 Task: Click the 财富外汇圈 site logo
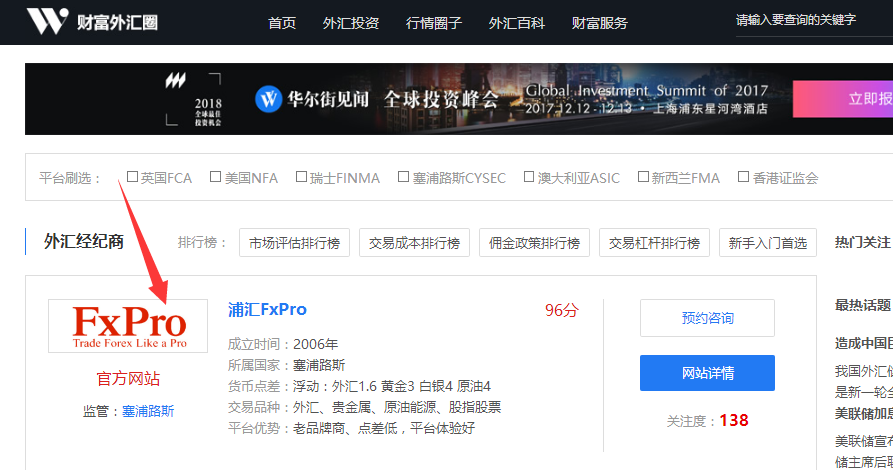pyautogui.click(x=92, y=22)
